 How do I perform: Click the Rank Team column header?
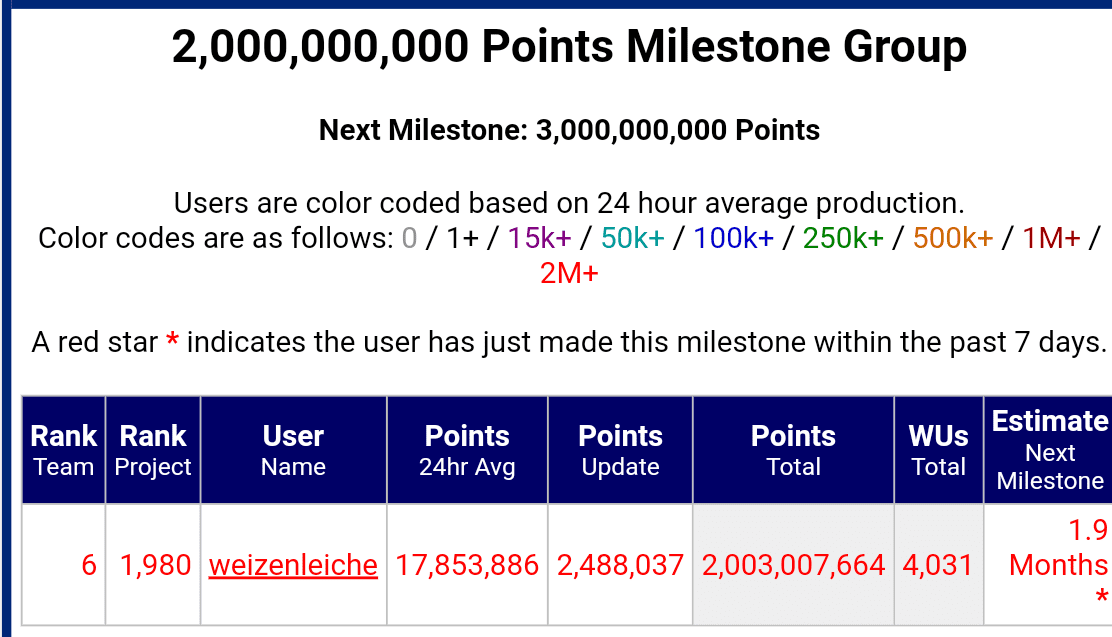64,450
